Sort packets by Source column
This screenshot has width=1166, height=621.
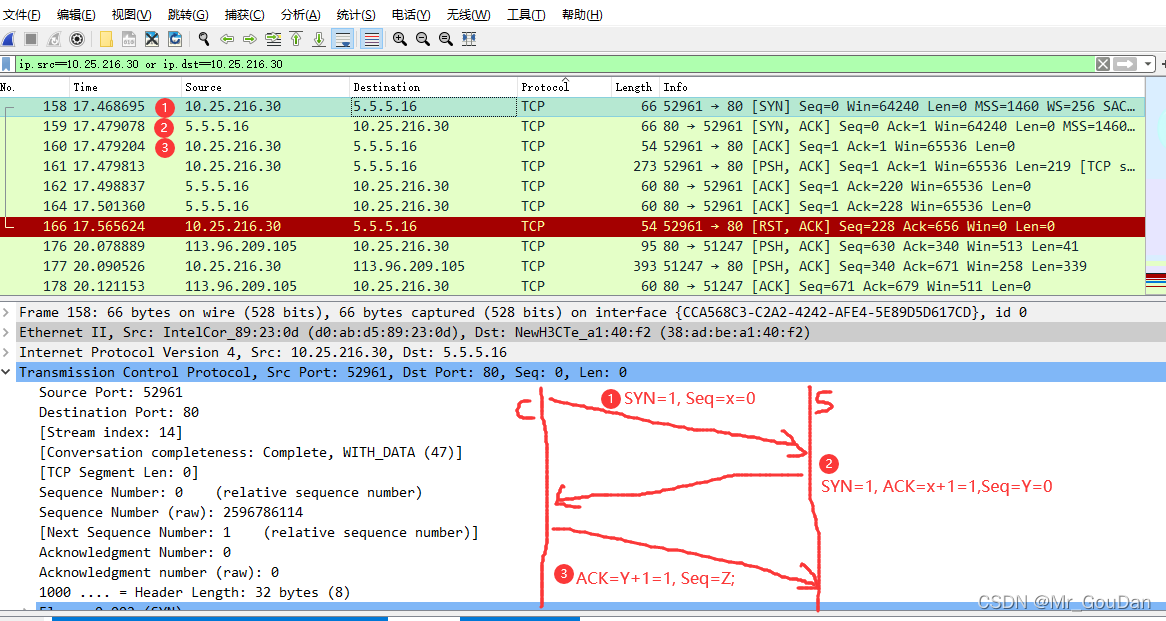(x=265, y=87)
